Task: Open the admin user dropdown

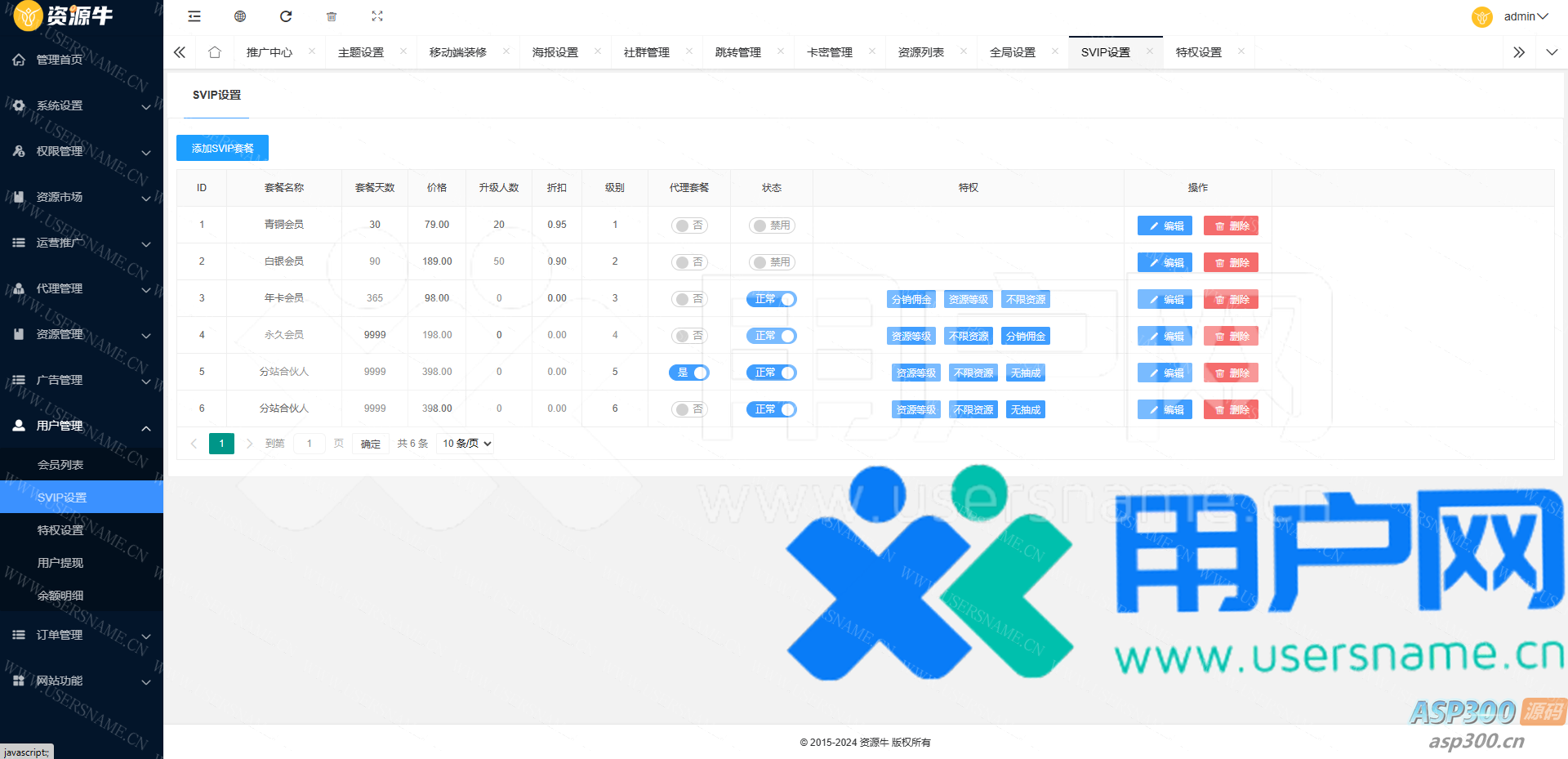Action: 1524,16
